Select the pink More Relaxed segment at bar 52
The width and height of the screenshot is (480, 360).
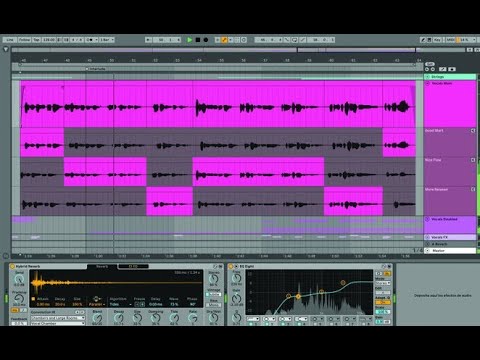170,201
